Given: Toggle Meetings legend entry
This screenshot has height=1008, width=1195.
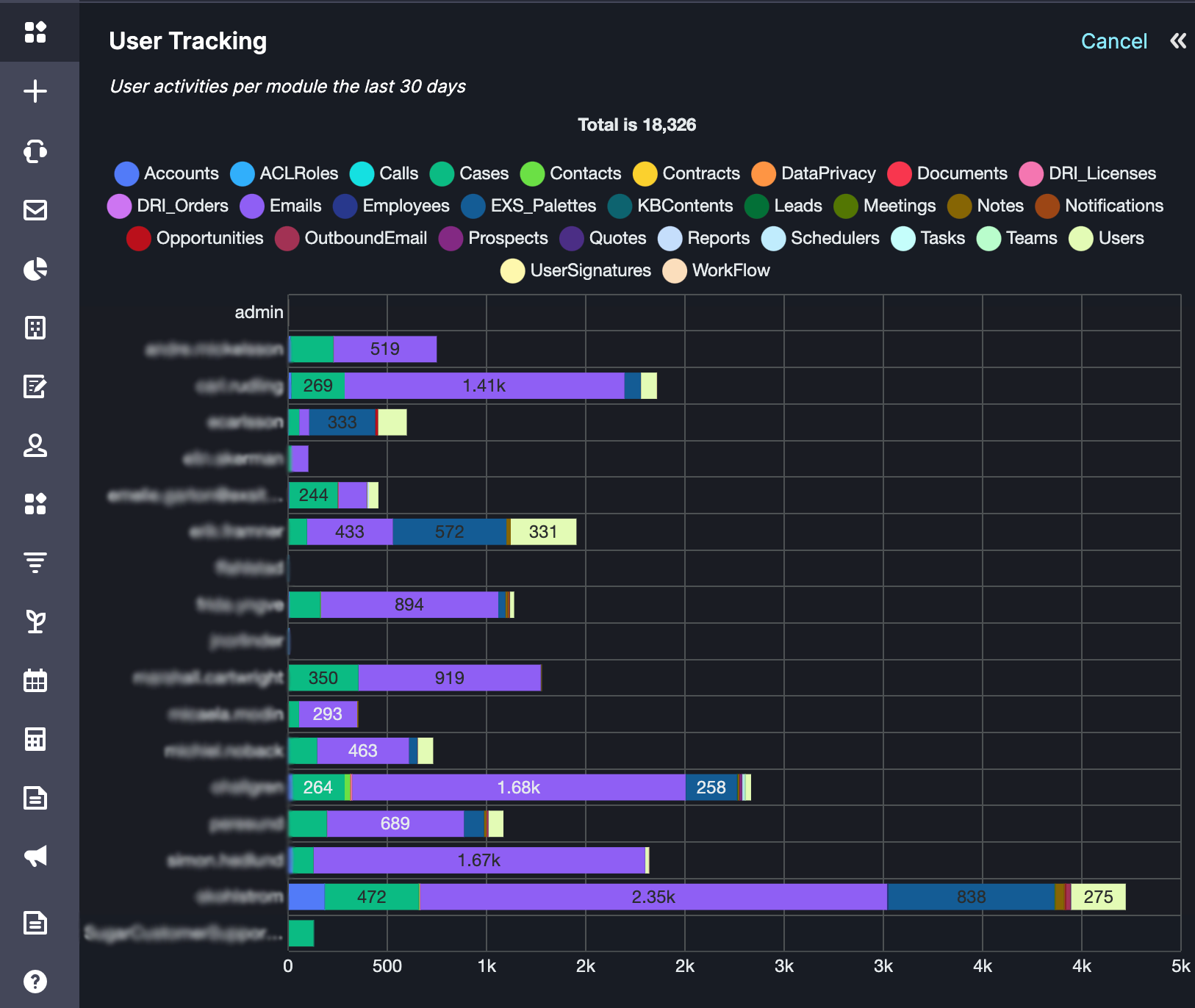Looking at the screenshot, I should 885,206.
